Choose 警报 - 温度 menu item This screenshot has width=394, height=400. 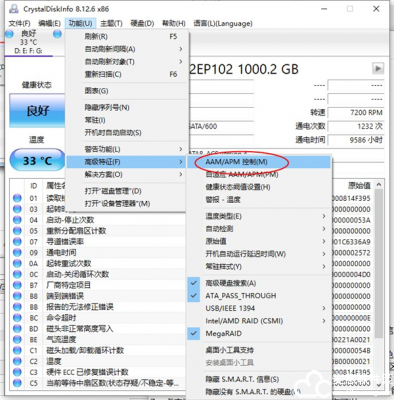pos(259,200)
